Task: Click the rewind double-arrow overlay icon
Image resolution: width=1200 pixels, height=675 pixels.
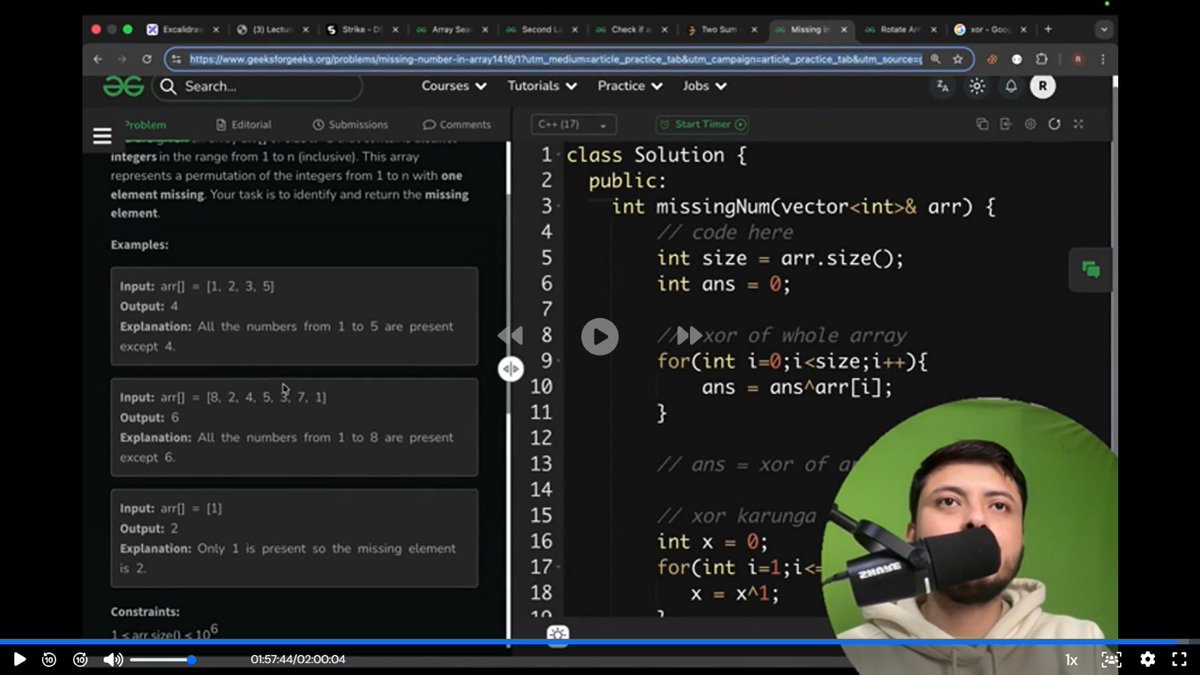Action: pos(510,336)
